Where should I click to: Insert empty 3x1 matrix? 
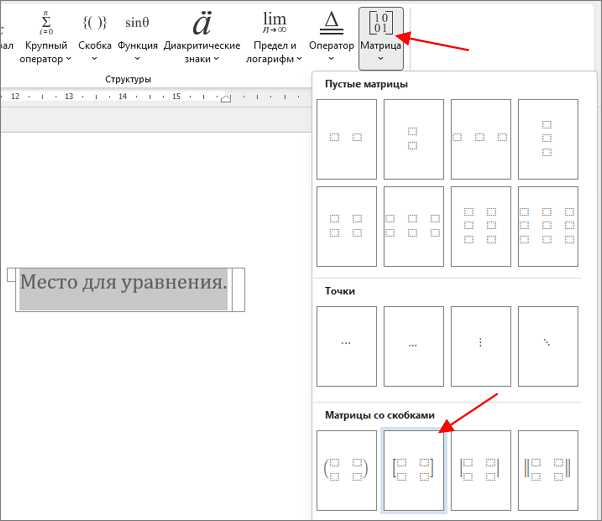pyautogui.click(x=548, y=139)
